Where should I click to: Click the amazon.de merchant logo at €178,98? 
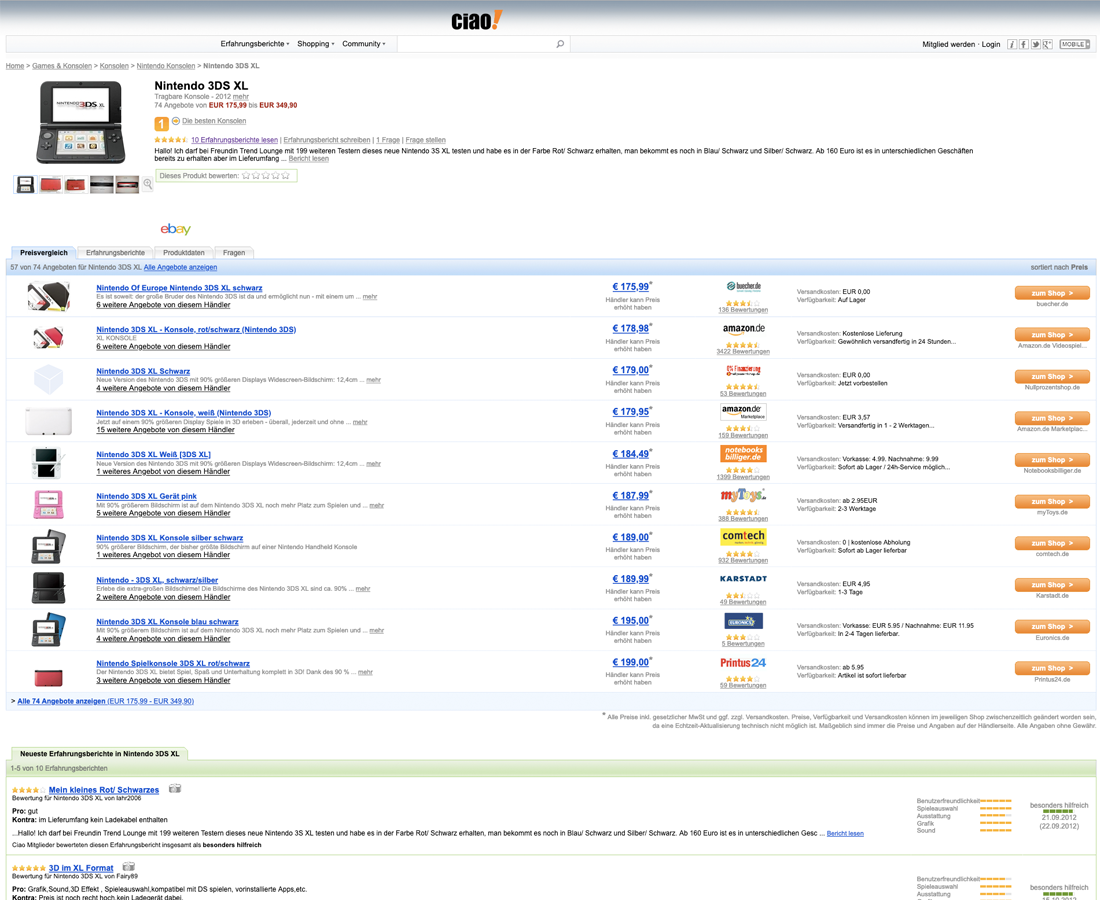tap(744, 328)
